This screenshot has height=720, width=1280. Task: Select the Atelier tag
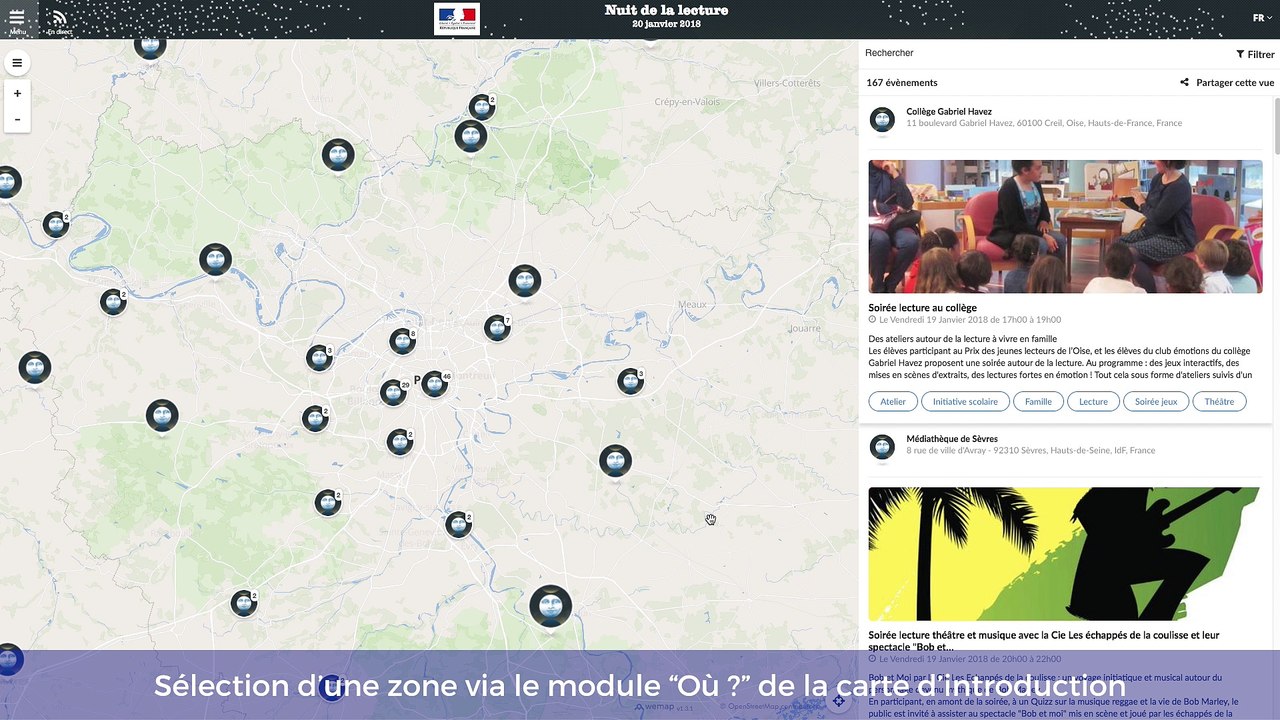coord(893,401)
